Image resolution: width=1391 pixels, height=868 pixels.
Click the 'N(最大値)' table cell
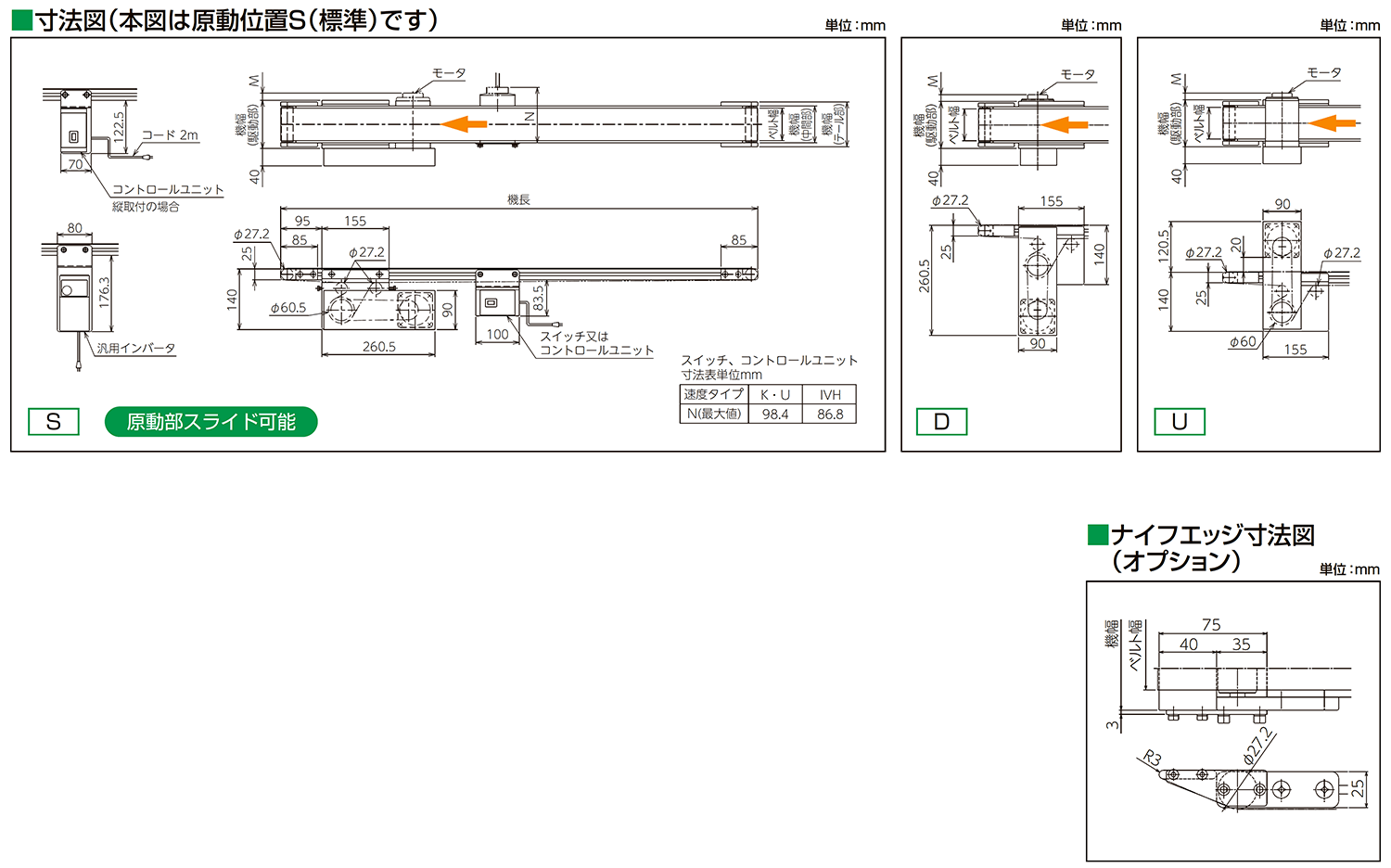click(x=714, y=415)
